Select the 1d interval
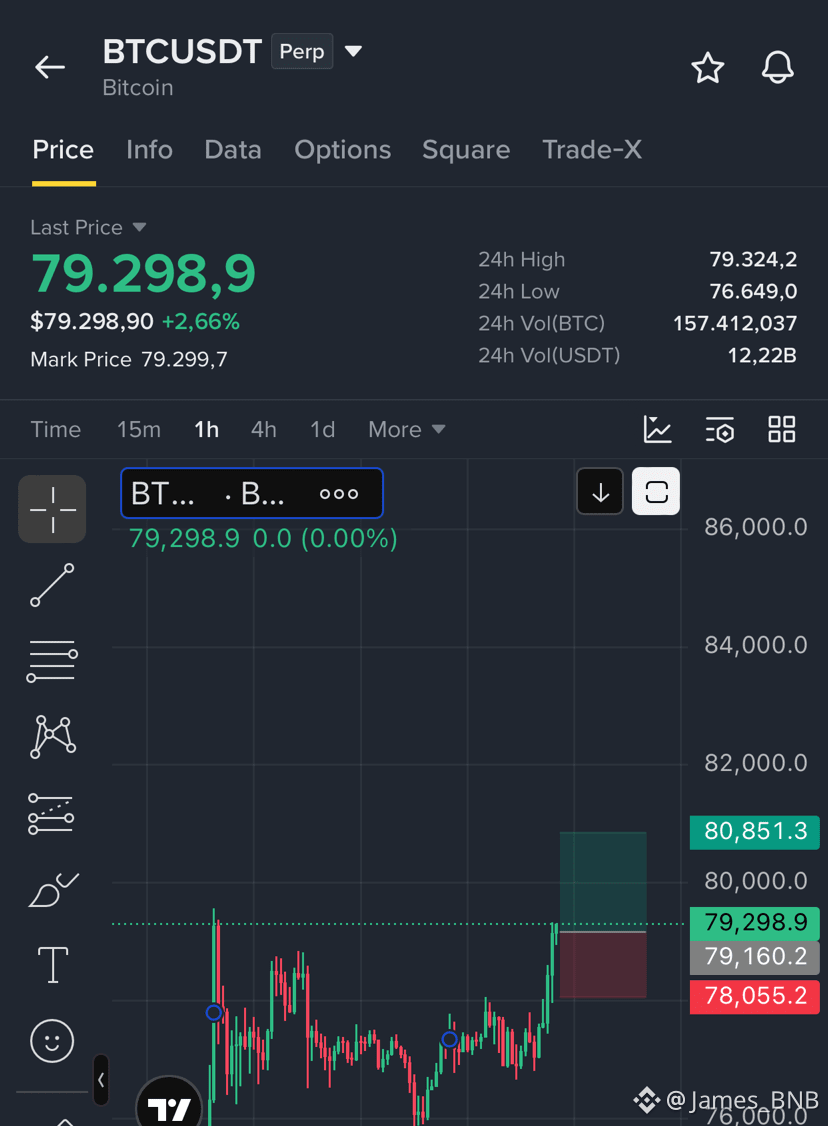 coord(322,429)
